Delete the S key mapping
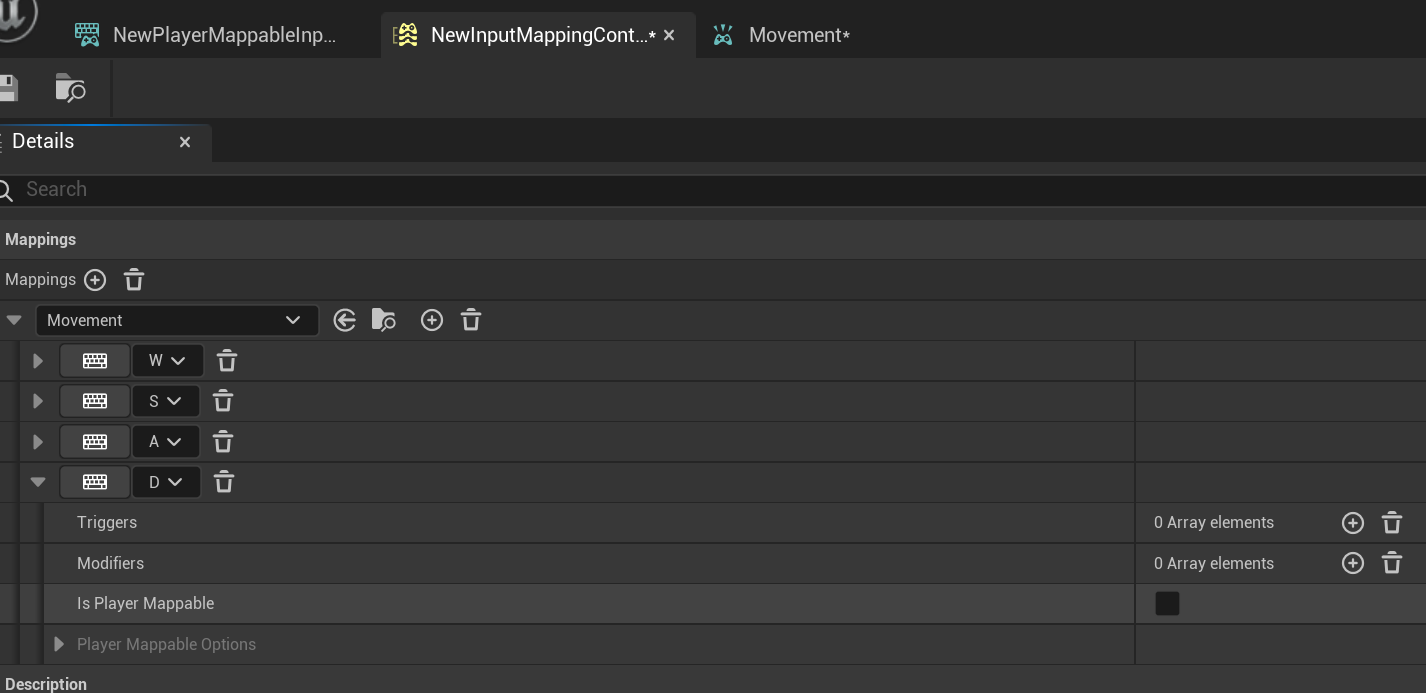The height and width of the screenshot is (693, 1426). pyautogui.click(x=223, y=401)
